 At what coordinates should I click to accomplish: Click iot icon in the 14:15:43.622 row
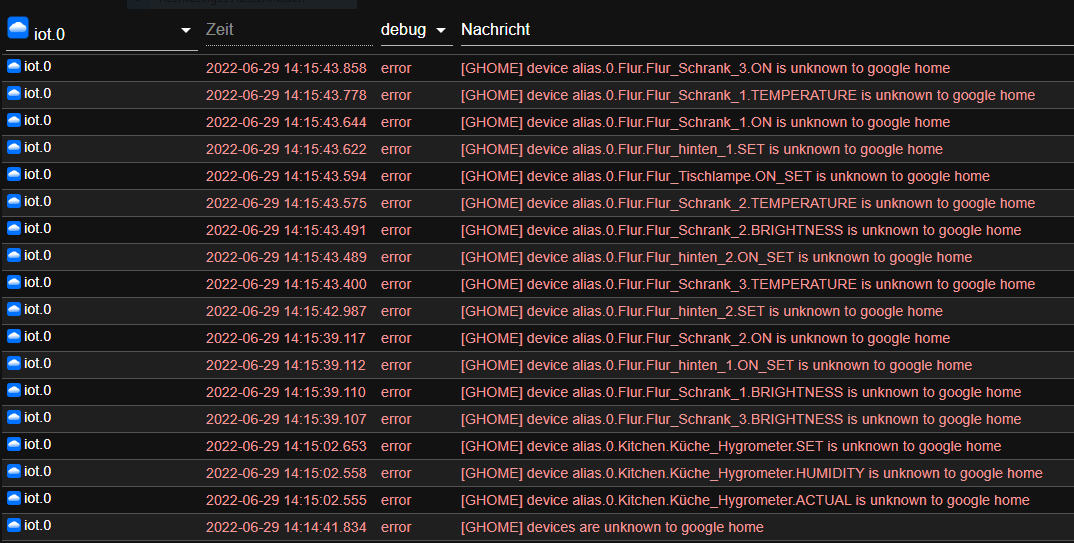click(x=14, y=147)
